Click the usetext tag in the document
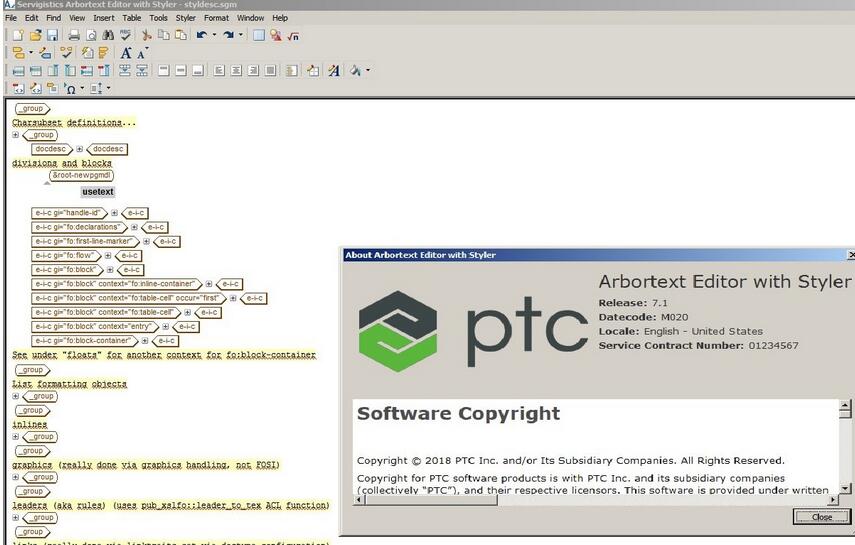This screenshot has height=545, width=855. [98, 192]
